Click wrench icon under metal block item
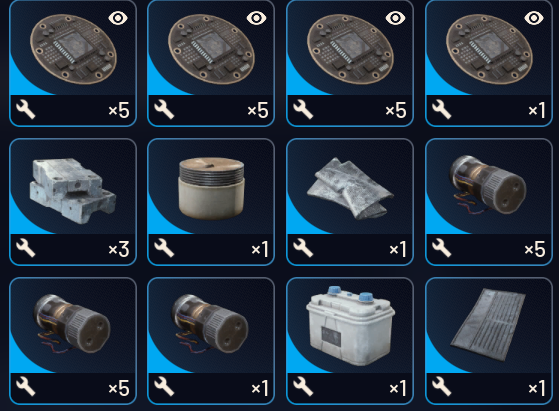 (x=26, y=248)
